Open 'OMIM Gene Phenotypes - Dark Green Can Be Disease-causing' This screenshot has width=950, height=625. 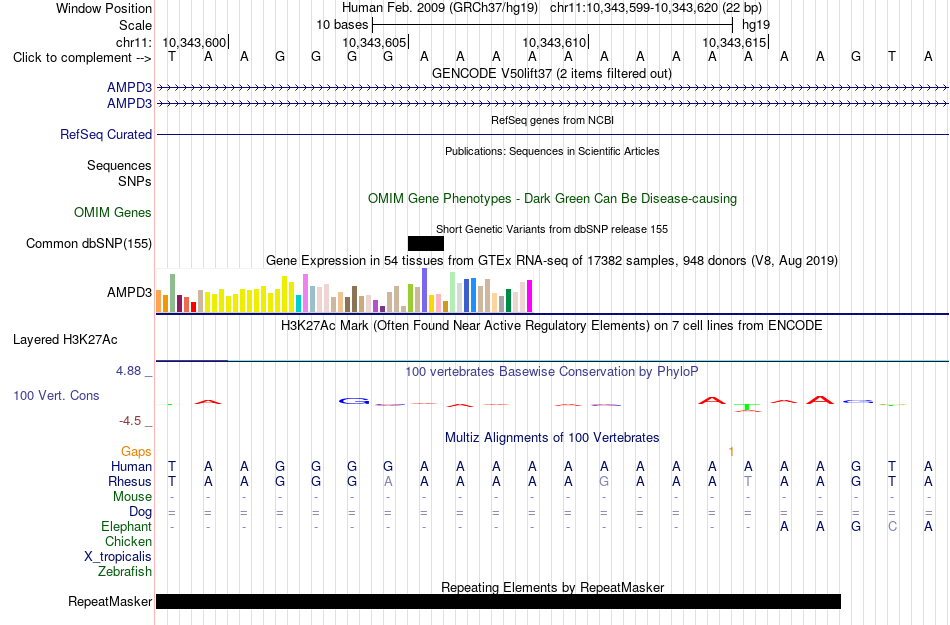552,199
